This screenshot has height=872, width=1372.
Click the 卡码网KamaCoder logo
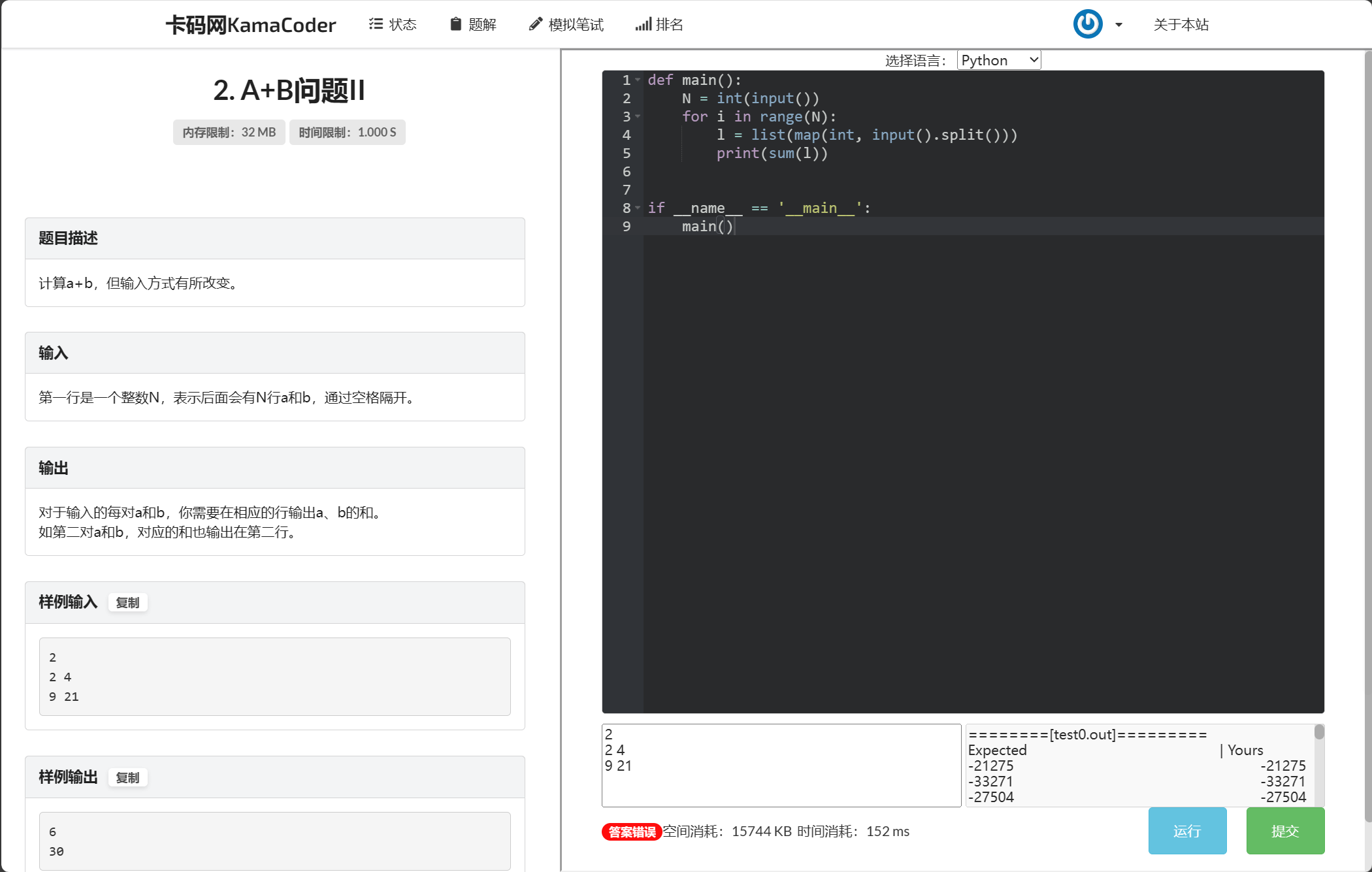pos(251,24)
